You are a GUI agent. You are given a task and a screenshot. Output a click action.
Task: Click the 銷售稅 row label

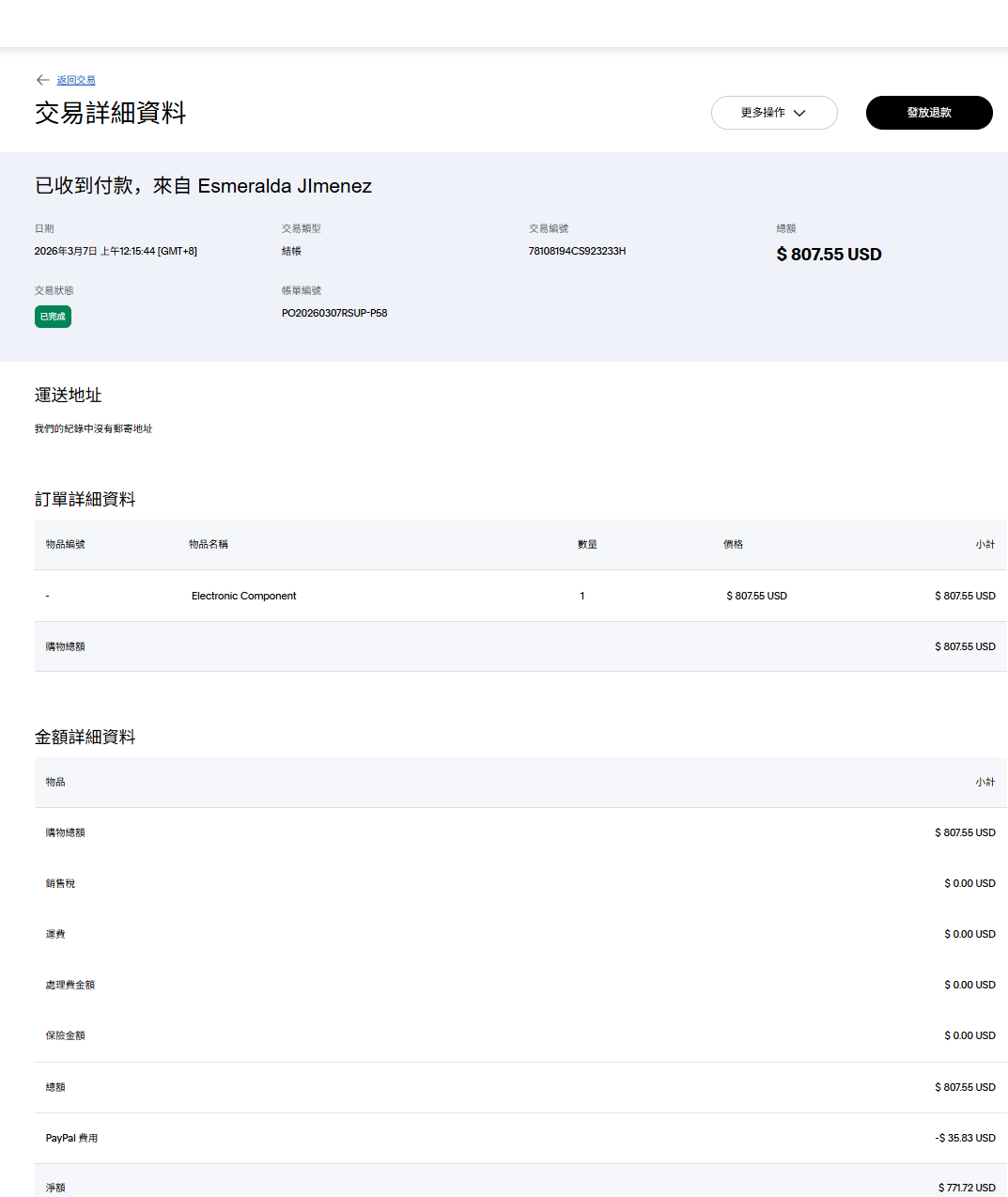pos(60,883)
